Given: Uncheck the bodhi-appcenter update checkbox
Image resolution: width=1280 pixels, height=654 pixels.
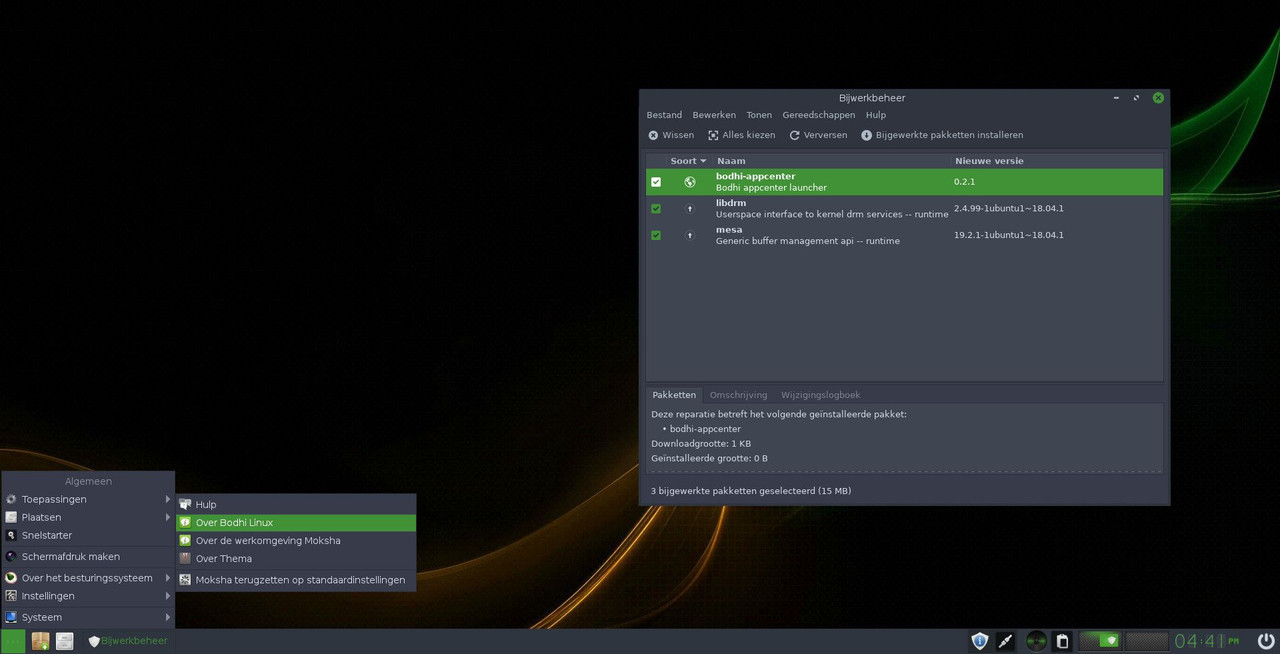Looking at the screenshot, I should [x=656, y=182].
